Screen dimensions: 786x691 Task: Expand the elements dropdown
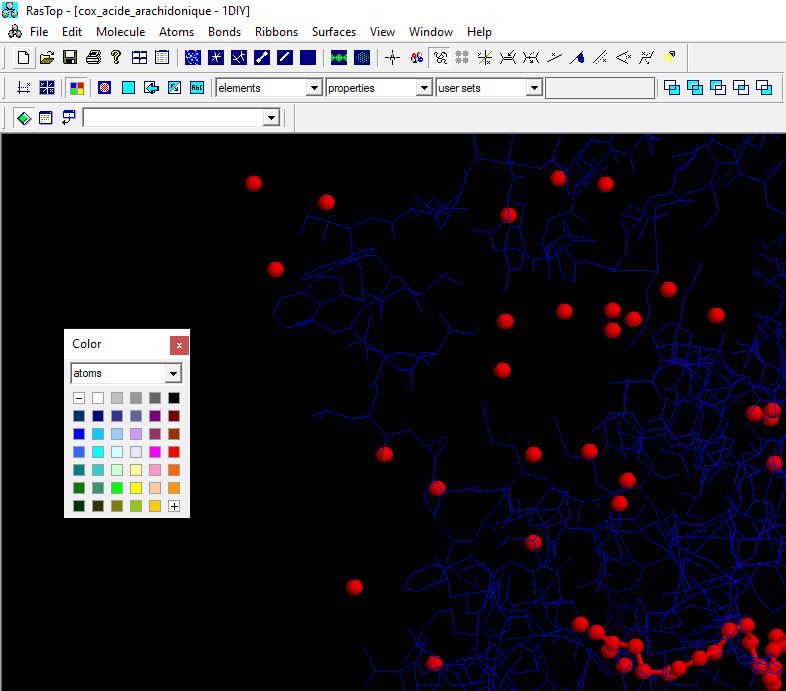click(314, 88)
